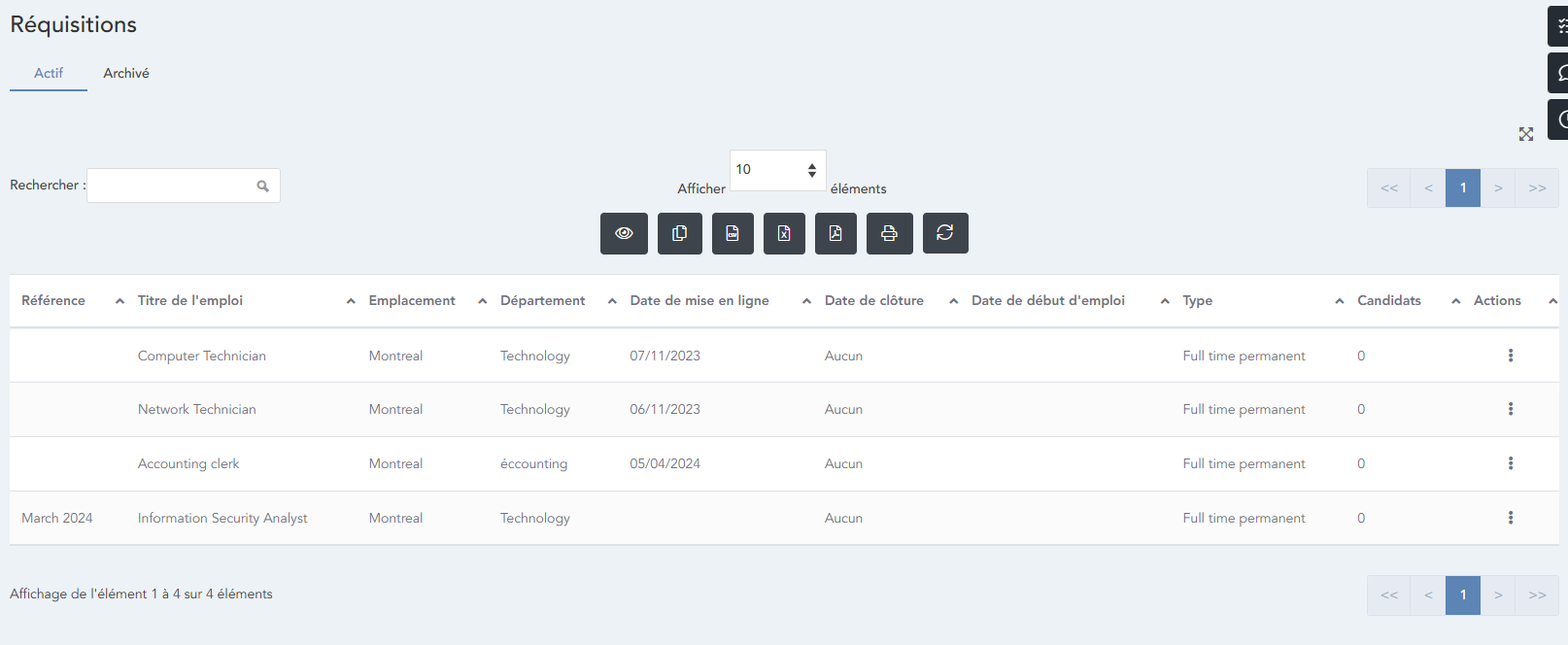Print the requisitions table
The height and width of the screenshot is (645, 1568).
pyautogui.click(x=889, y=233)
